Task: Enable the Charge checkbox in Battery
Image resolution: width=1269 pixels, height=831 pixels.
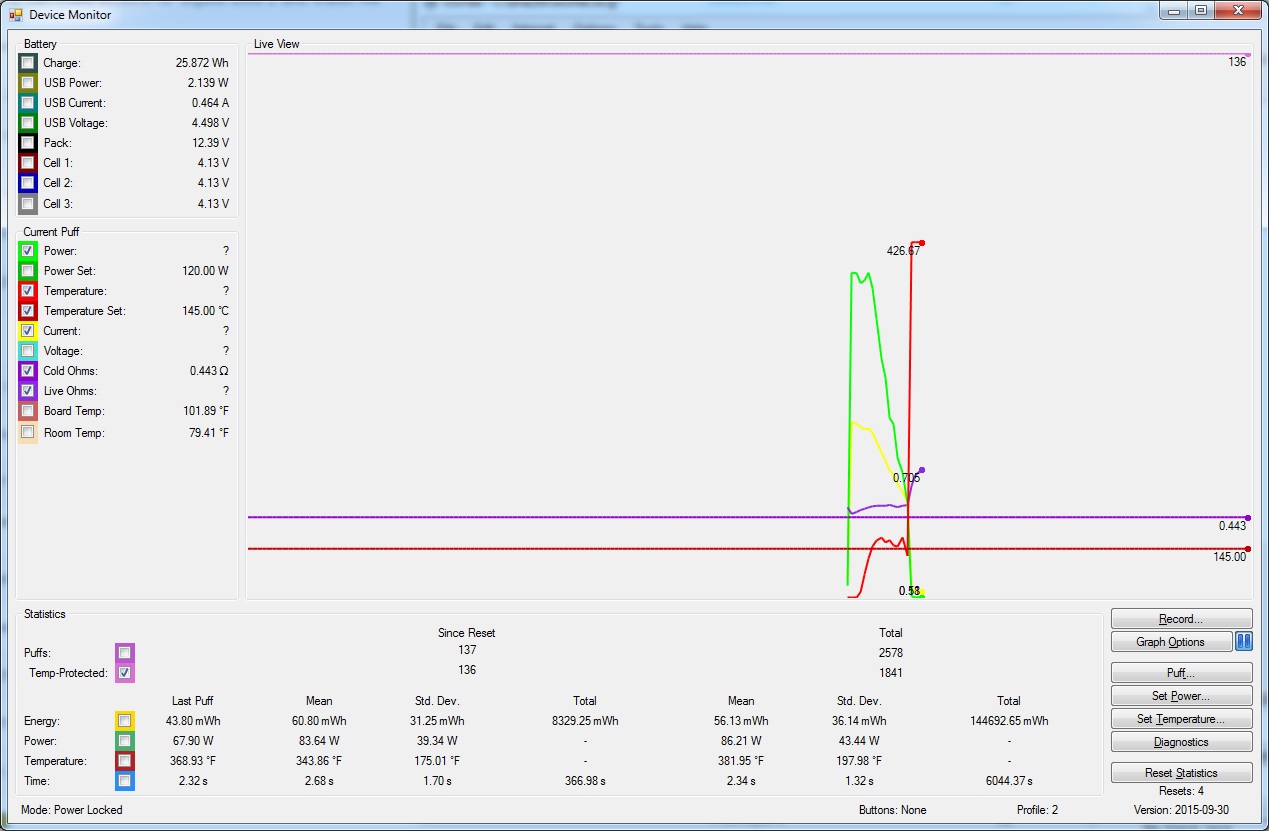Action: coord(27,63)
